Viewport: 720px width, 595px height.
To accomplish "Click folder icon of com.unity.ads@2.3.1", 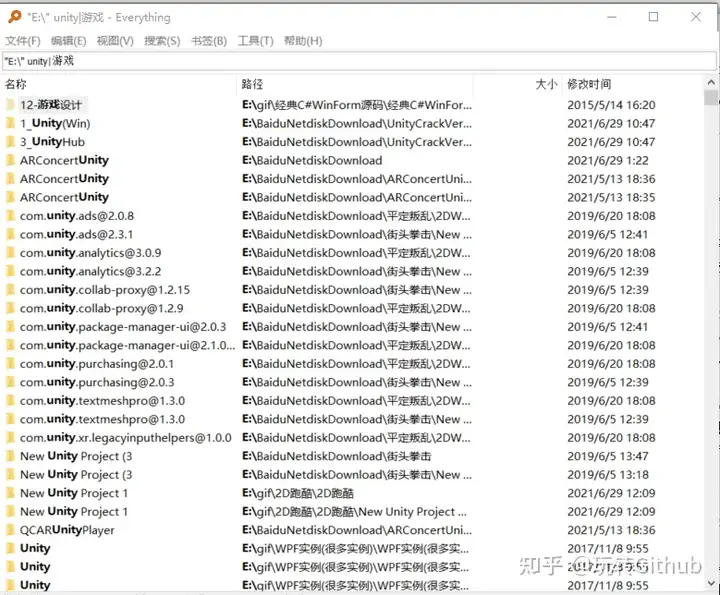I will (11, 234).
